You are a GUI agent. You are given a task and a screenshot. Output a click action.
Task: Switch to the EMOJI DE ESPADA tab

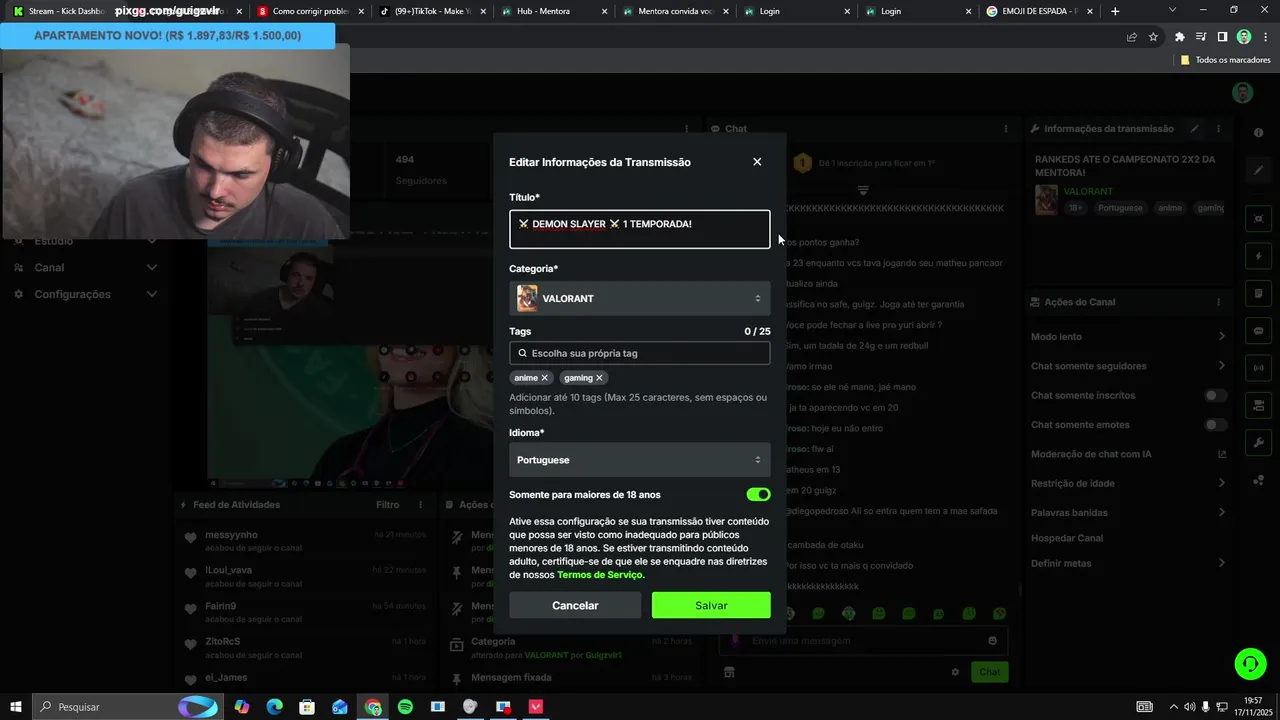click(x=1037, y=11)
